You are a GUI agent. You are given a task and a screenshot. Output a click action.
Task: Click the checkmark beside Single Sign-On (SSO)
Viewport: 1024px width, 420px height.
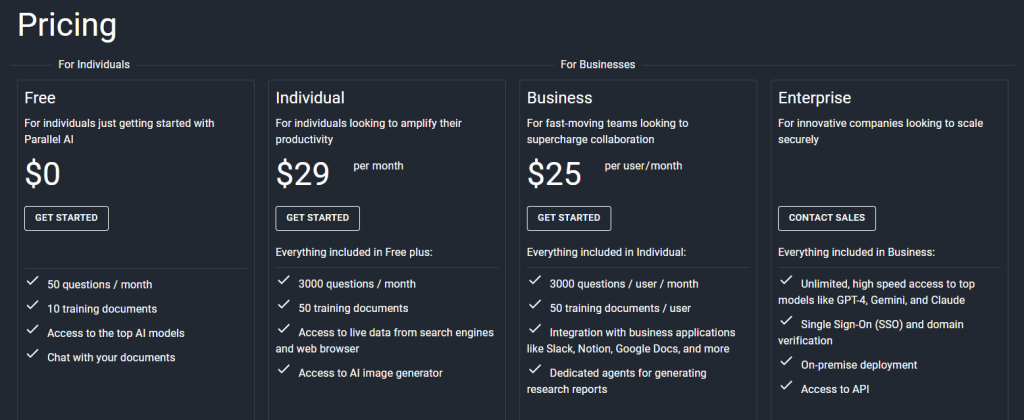(786, 323)
